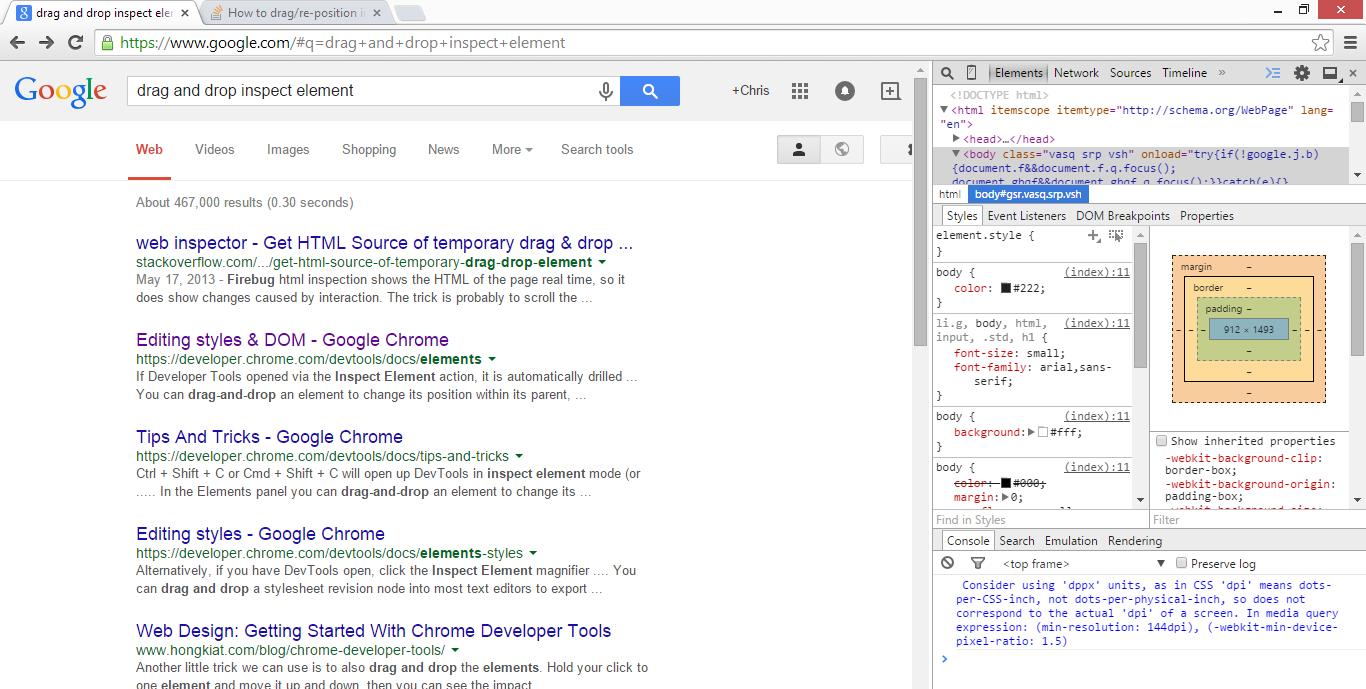Viewport: 1366px width, 689px height.
Task: Expand the <head> node in DOM tree
Action: pos(957,139)
